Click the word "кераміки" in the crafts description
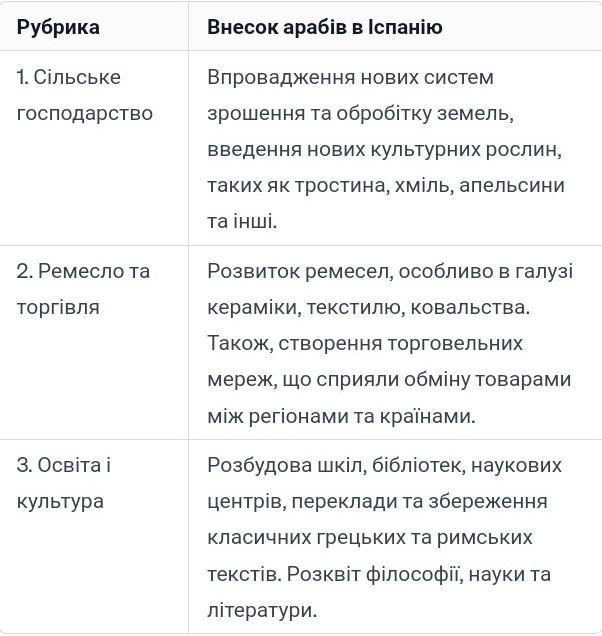 pos(248,307)
